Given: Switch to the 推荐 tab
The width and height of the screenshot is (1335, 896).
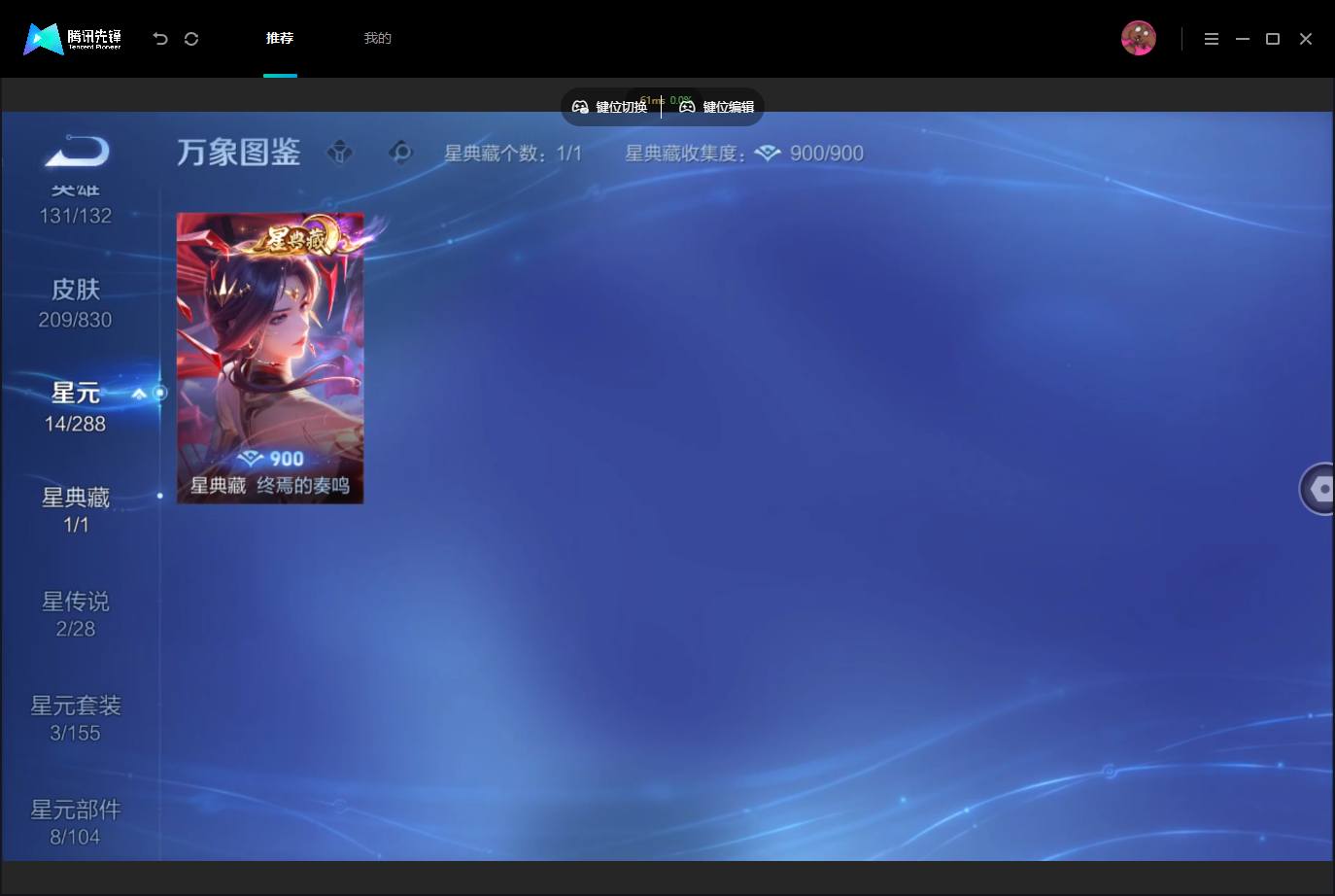Looking at the screenshot, I should [280, 38].
